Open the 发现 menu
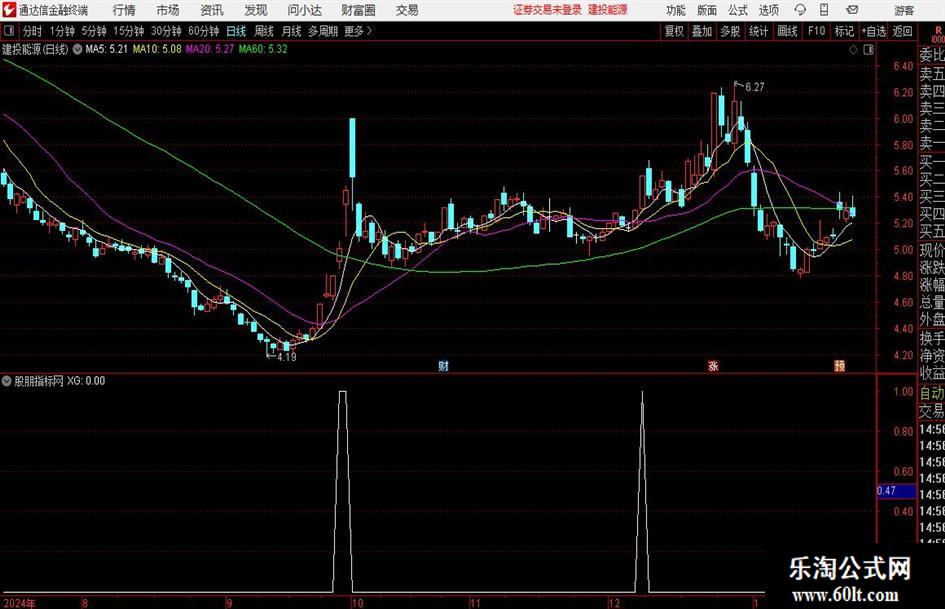 [256, 10]
